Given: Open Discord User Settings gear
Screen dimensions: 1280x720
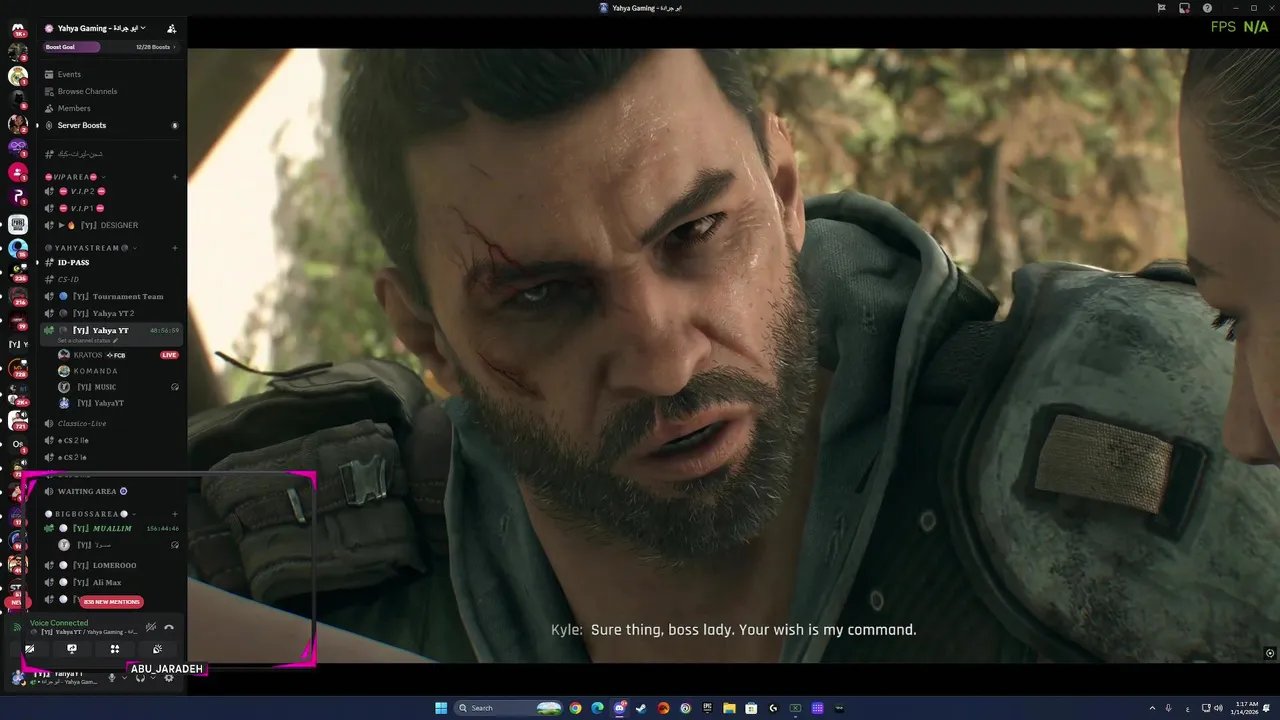Looking at the screenshot, I should click(x=169, y=678).
